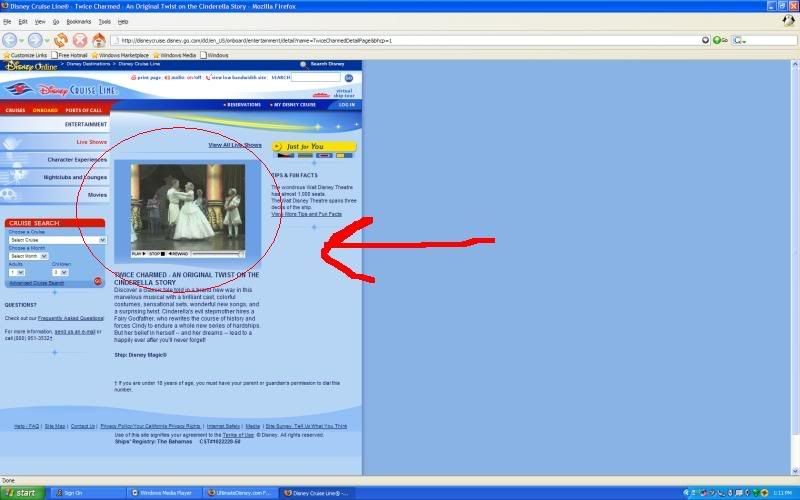Click the Disney Online logo
The width and height of the screenshot is (800, 500).
[31, 66]
